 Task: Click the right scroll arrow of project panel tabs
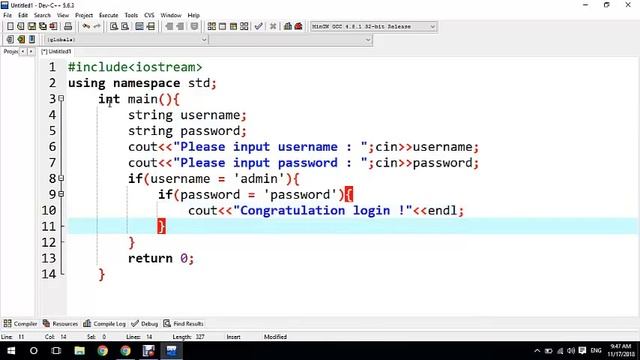pos(31,51)
